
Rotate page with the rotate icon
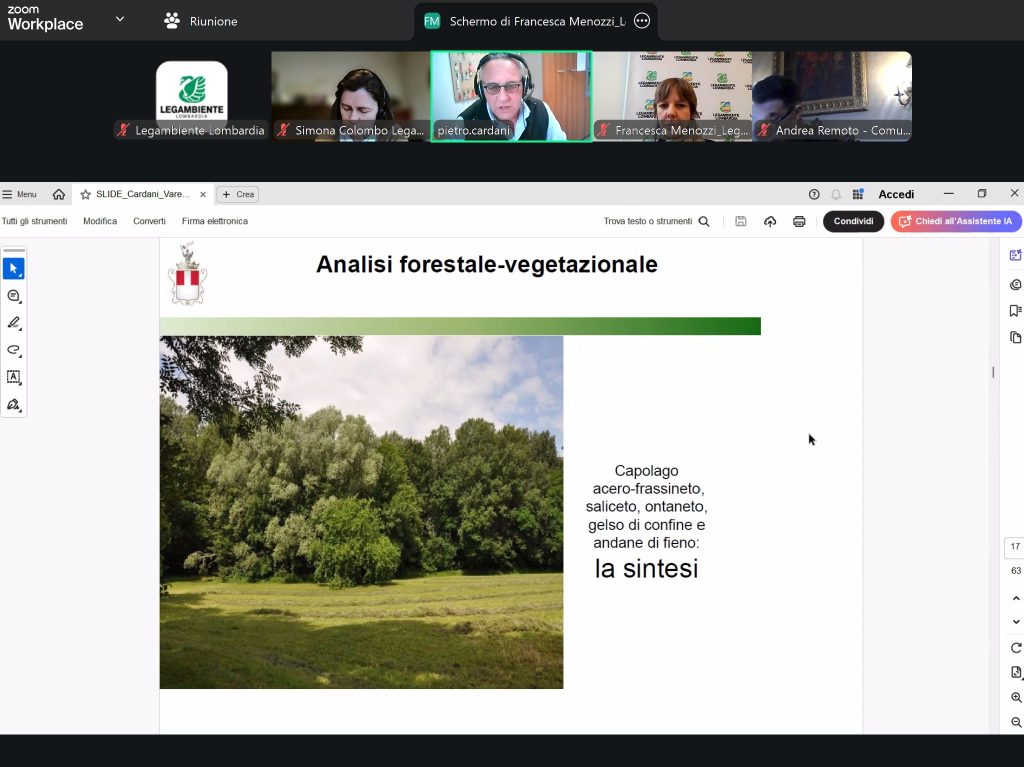pos(1016,647)
